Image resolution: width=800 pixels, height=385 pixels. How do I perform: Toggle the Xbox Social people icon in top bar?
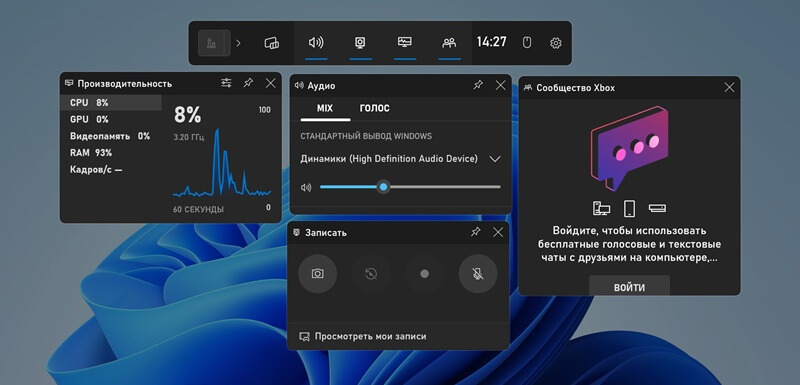(449, 43)
